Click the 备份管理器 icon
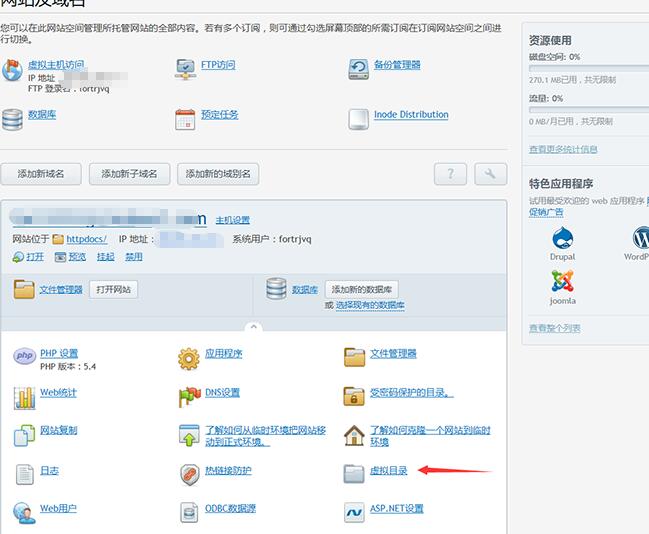The width and height of the screenshot is (649, 534). click(x=359, y=69)
